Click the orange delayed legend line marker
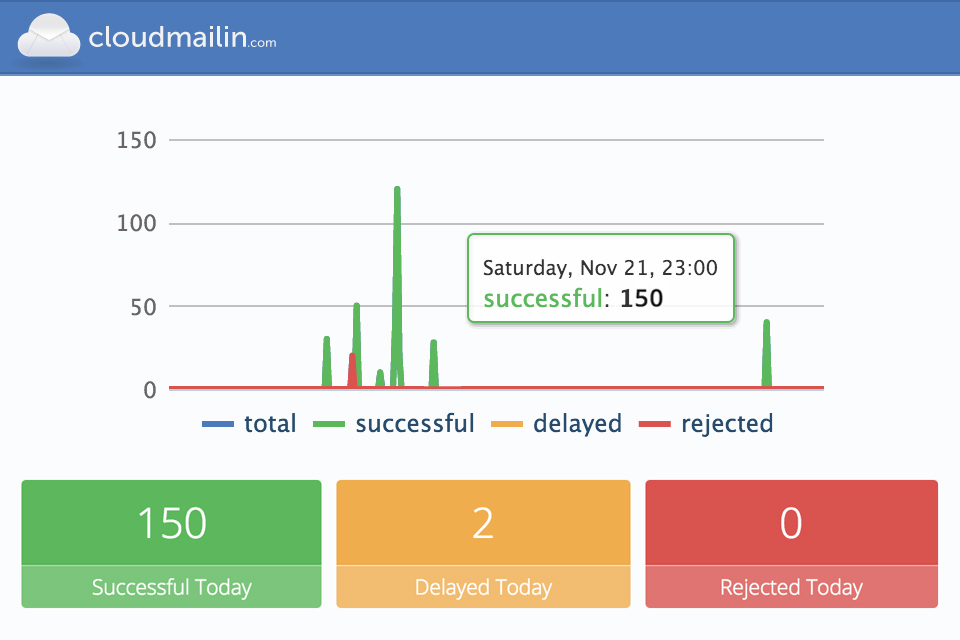 tap(507, 425)
